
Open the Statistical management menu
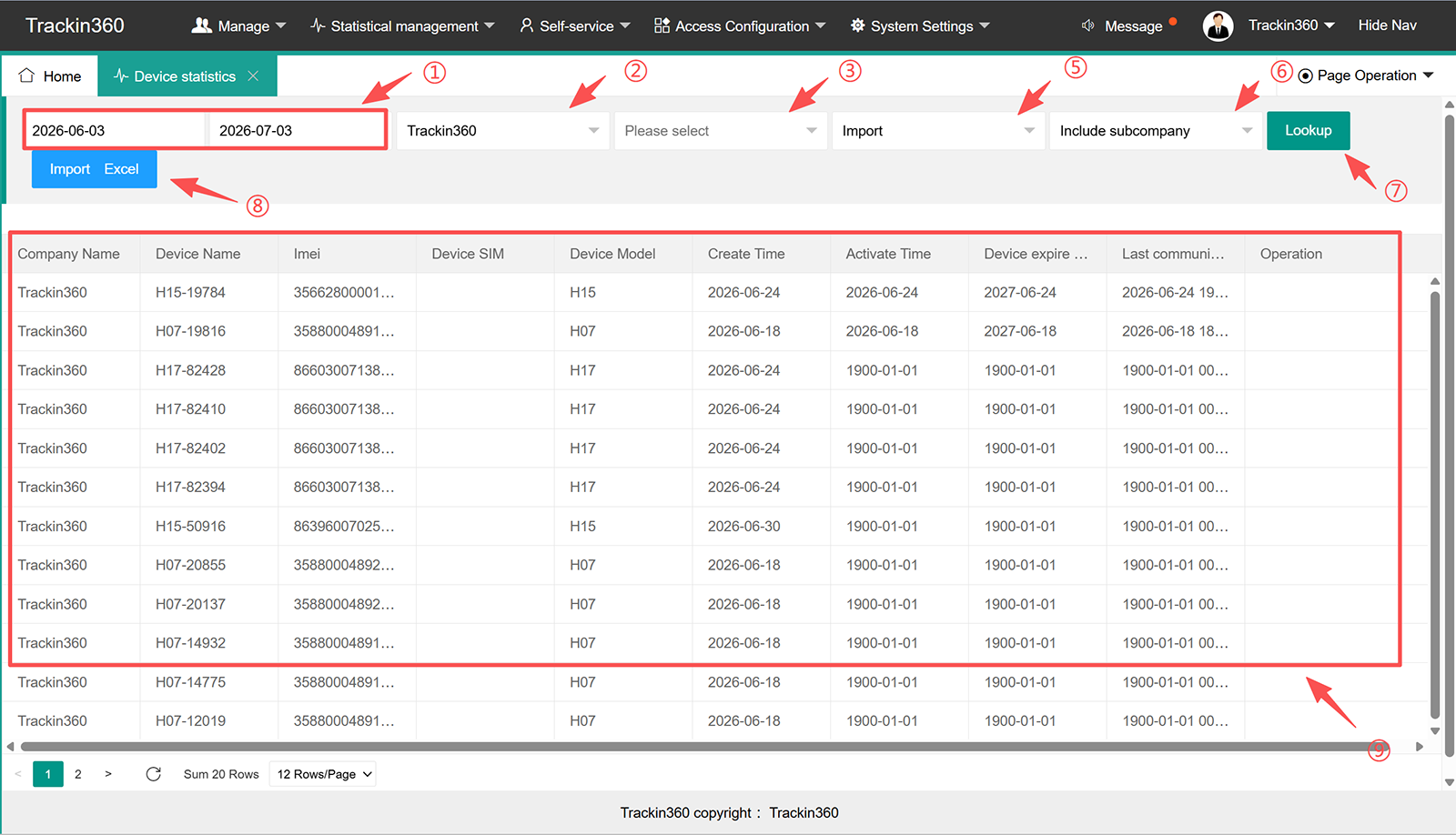pyautogui.click(x=402, y=25)
